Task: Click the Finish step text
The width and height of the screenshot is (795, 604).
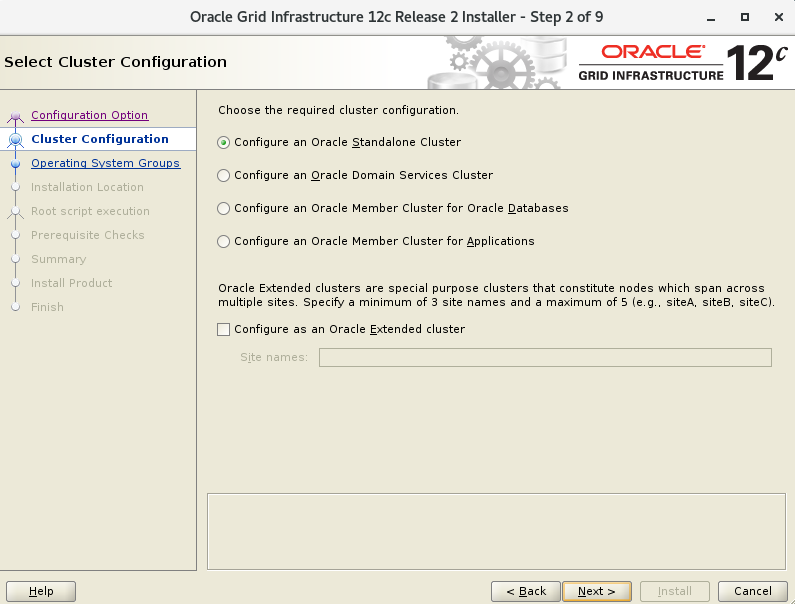Action: coord(47,307)
